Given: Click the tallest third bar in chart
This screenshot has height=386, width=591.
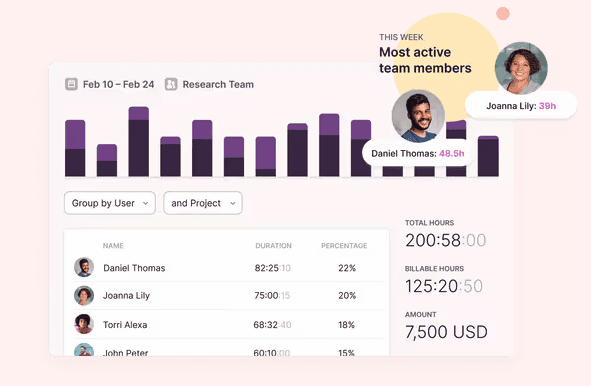Looking at the screenshot, I should tap(139, 141).
